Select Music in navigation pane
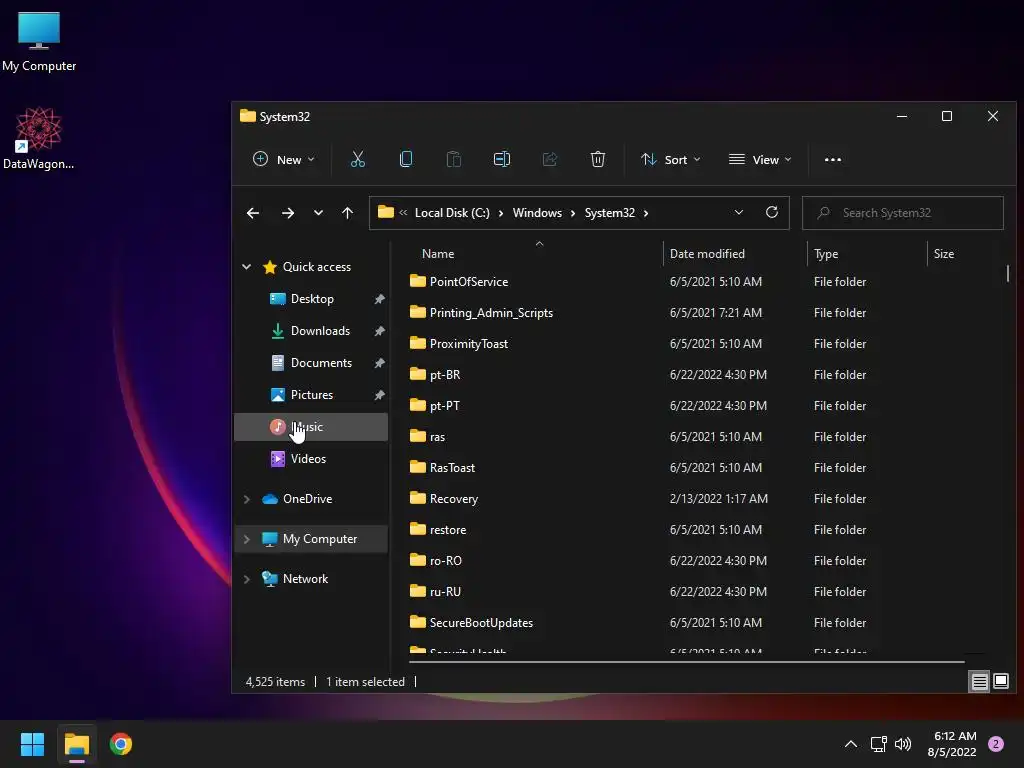1024x768 pixels. click(x=311, y=427)
